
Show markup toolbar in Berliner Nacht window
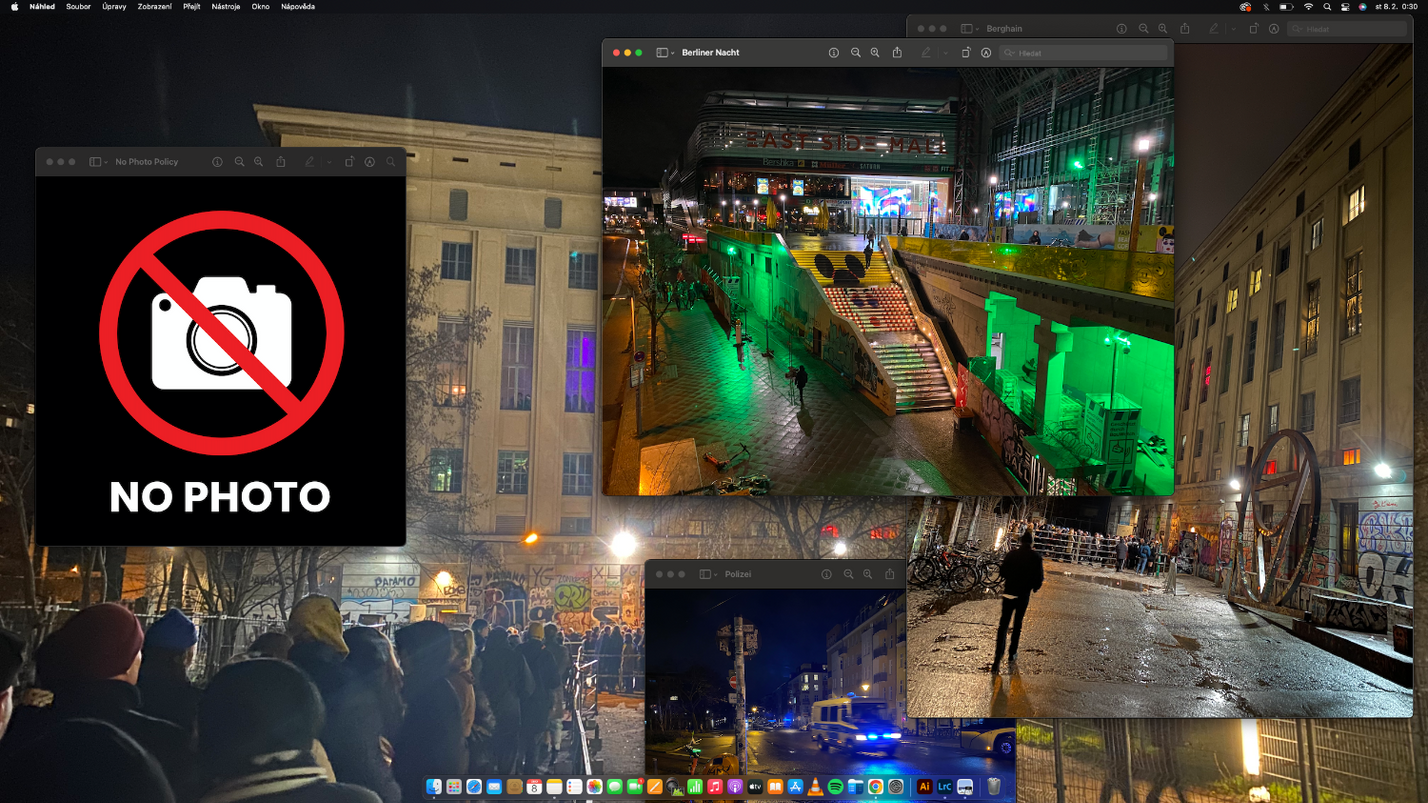tap(986, 53)
